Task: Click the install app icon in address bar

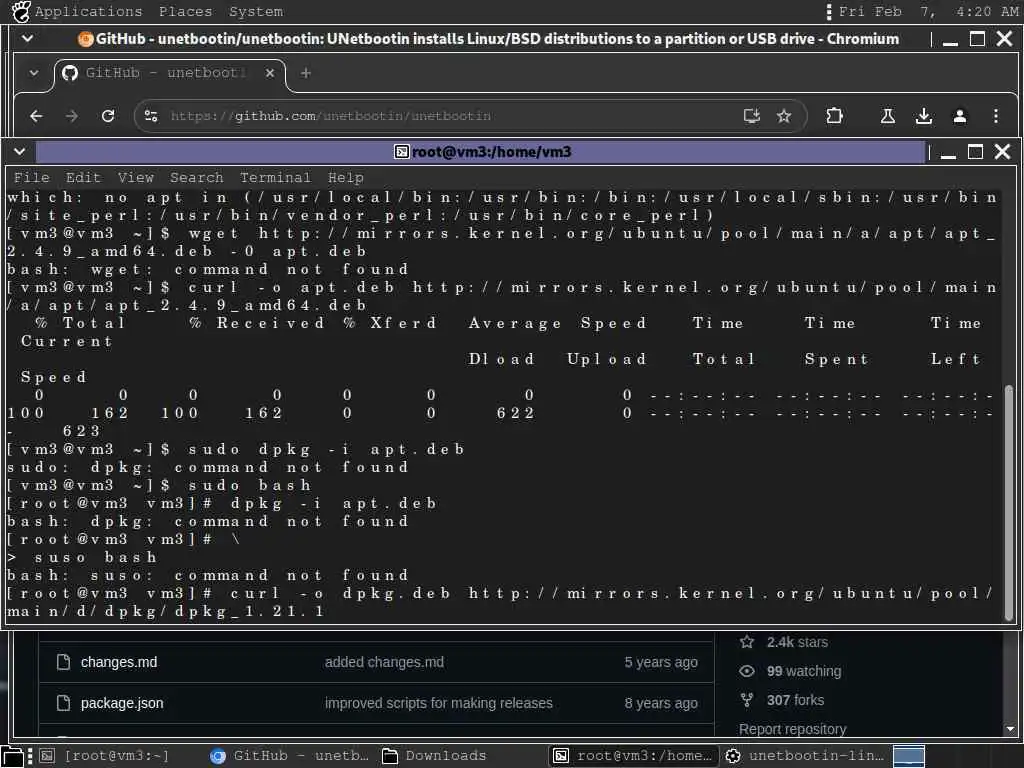Action: tap(752, 116)
